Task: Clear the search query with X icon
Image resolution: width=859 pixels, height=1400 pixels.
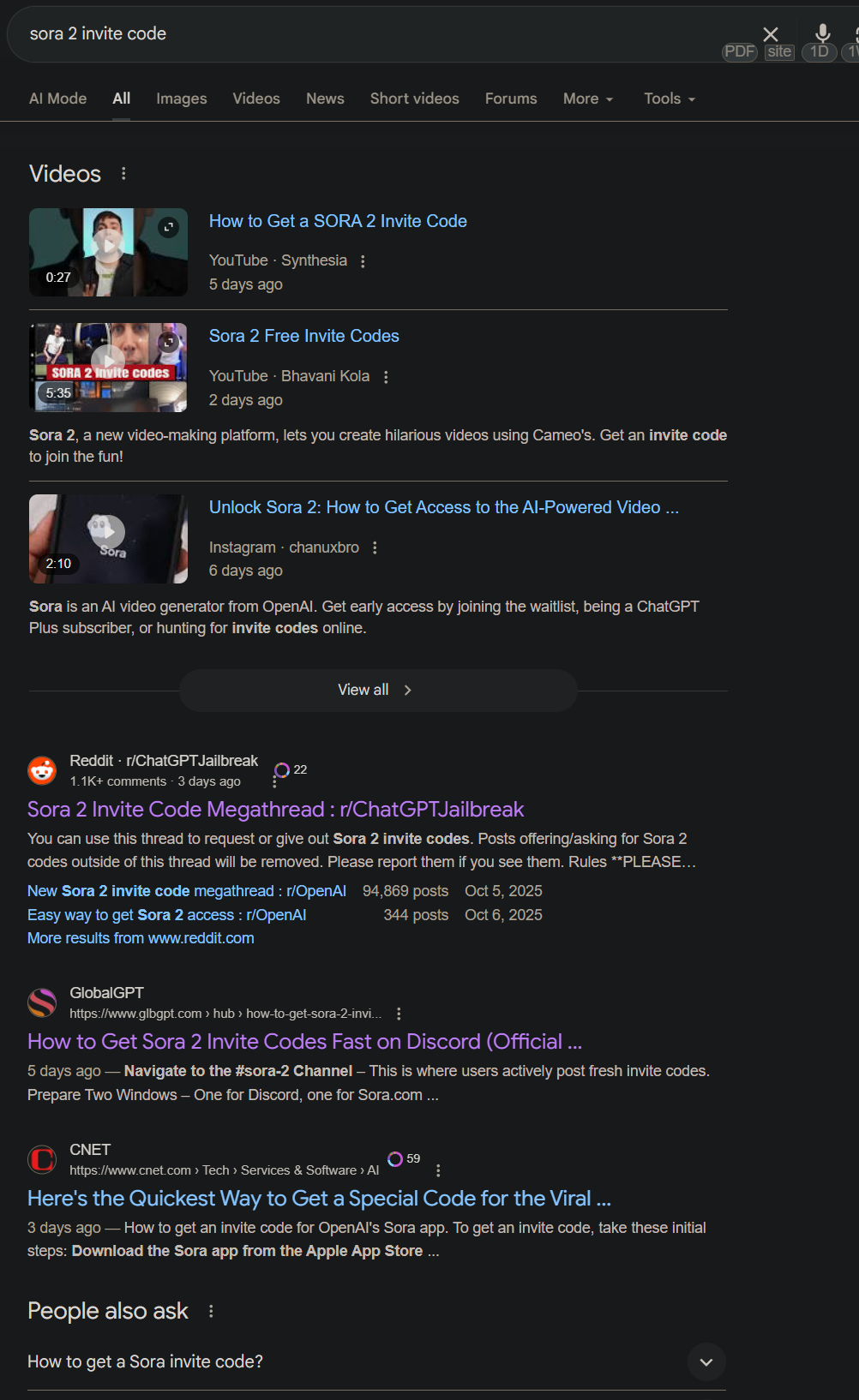Action: (771, 33)
